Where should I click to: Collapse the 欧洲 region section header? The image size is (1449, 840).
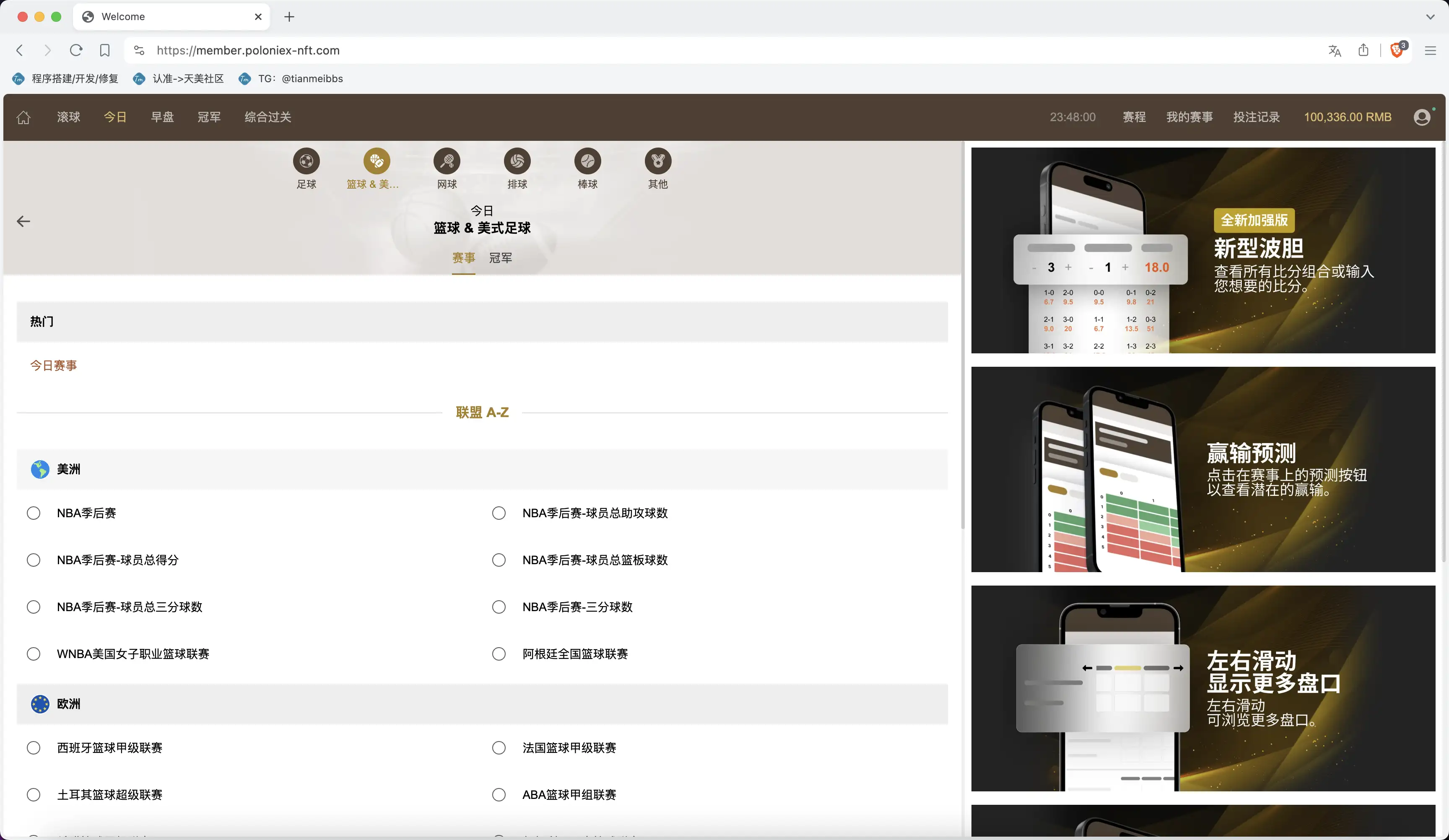482,704
